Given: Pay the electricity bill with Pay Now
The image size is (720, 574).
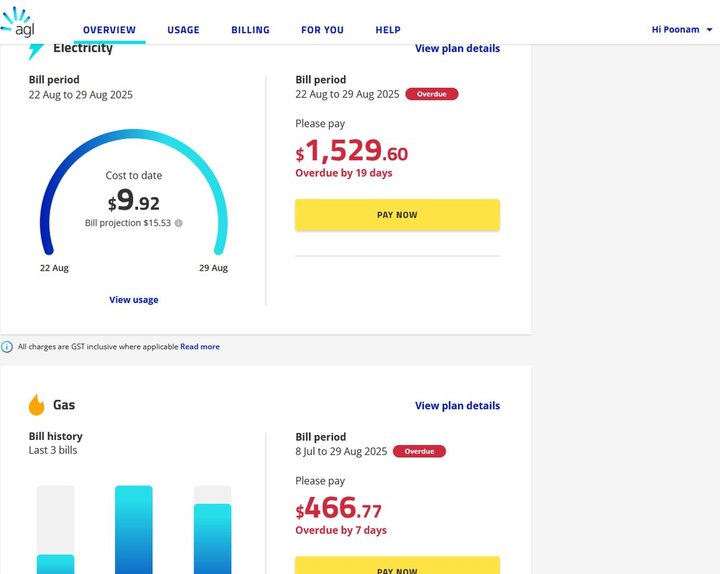Looking at the screenshot, I should pyautogui.click(x=397, y=215).
